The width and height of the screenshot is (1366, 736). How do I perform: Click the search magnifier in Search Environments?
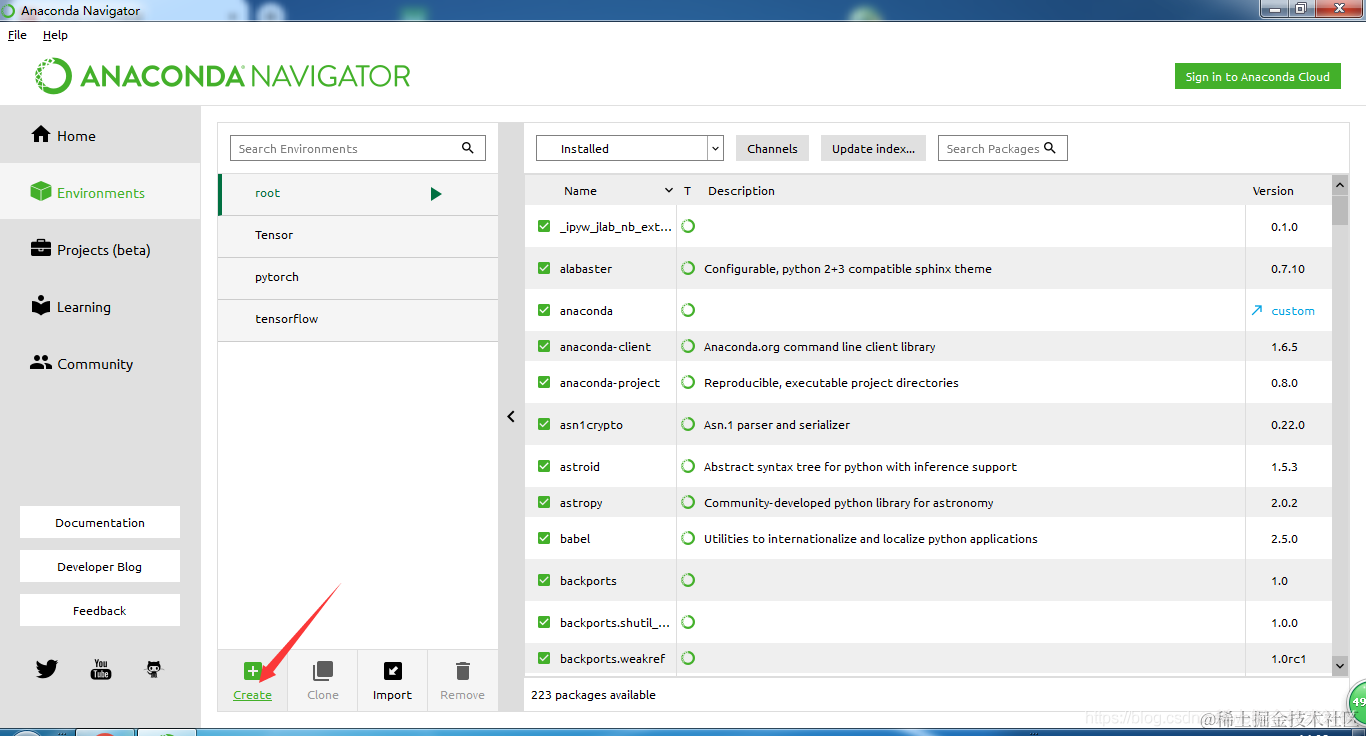pos(467,148)
